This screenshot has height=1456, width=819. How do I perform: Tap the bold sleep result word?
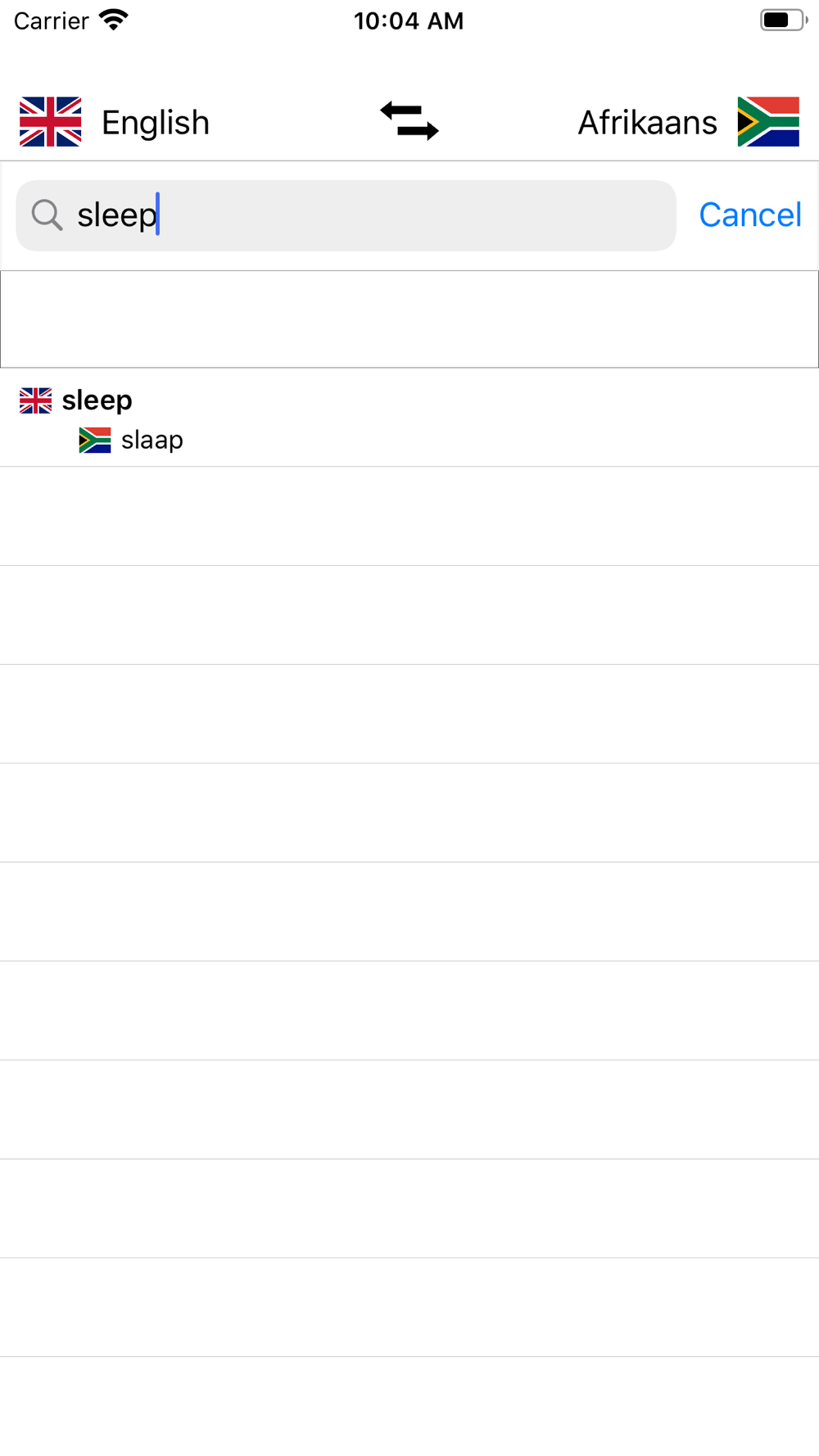click(97, 400)
